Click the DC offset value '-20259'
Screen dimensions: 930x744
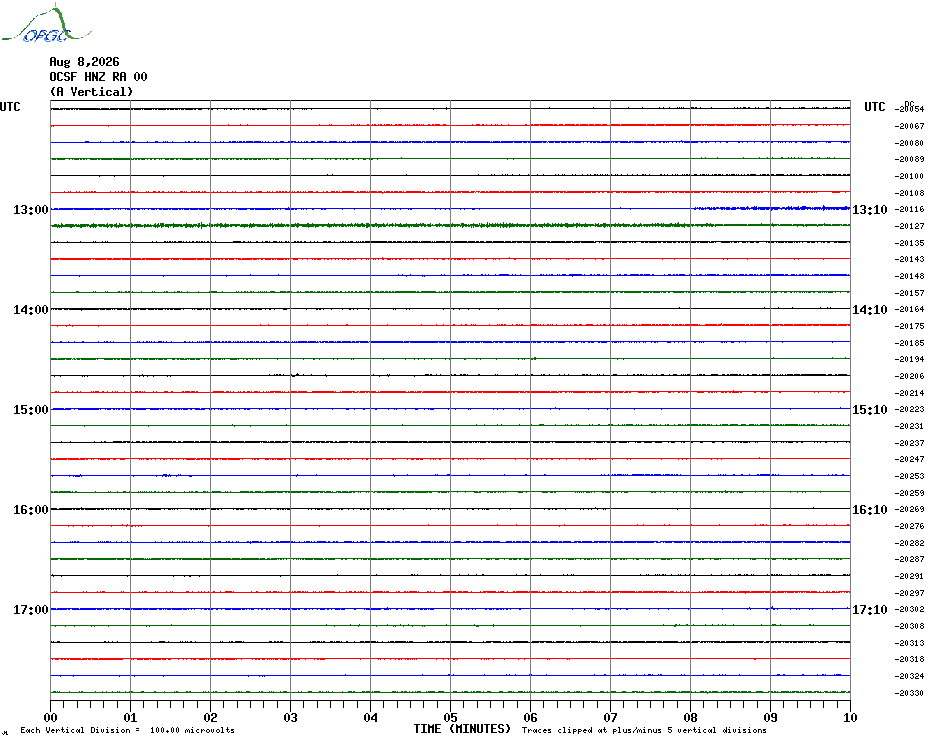point(909,493)
